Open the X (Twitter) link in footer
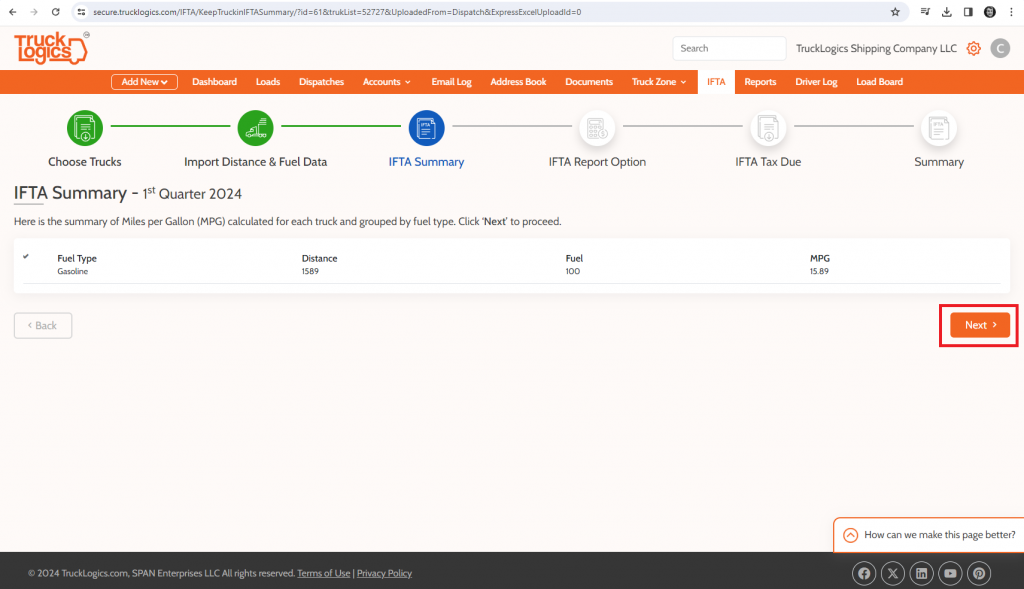This screenshot has height=589, width=1024. (893, 573)
